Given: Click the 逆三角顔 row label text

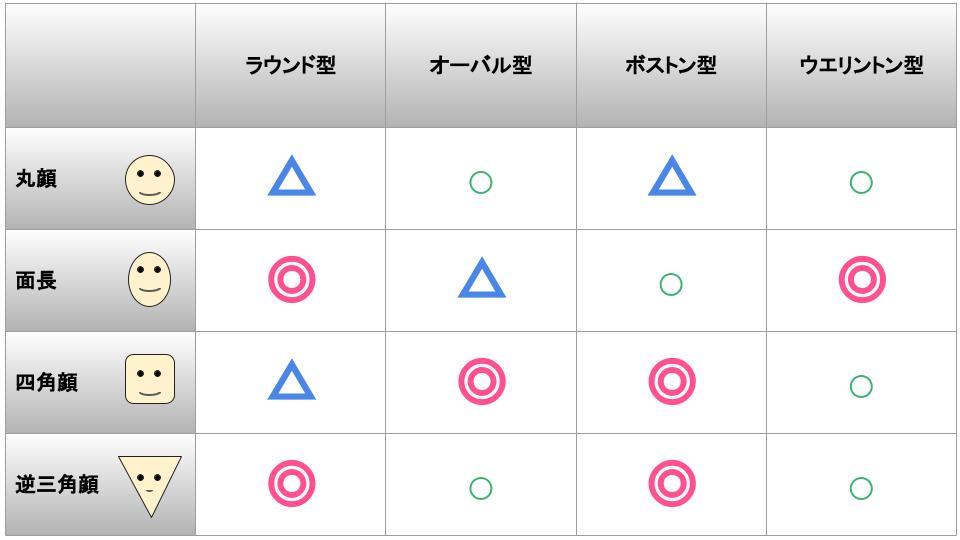Looking at the screenshot, I should point(57,485).
